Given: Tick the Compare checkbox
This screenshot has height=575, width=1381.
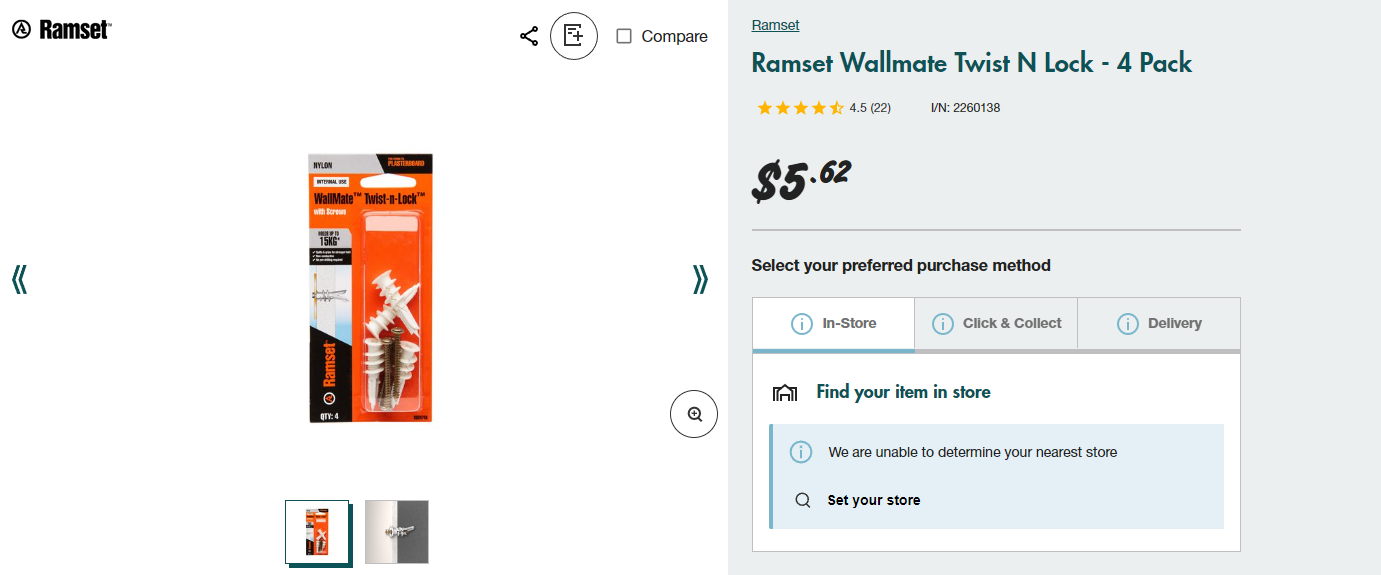Looking at the screenshot, I should [624, 37].
